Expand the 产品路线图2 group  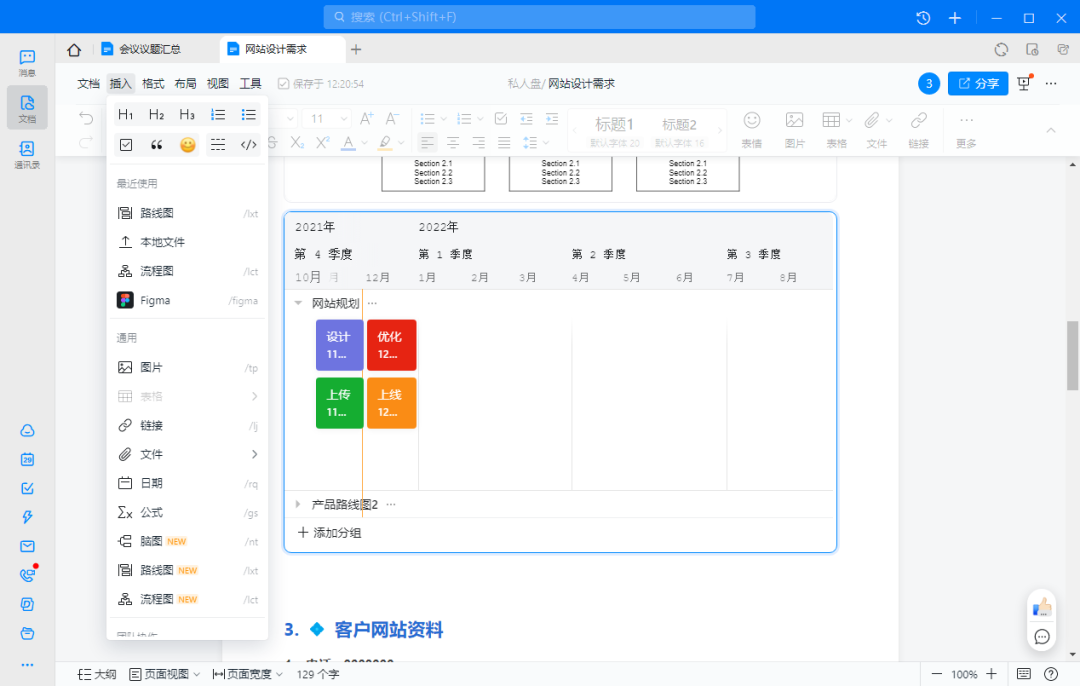298,505
